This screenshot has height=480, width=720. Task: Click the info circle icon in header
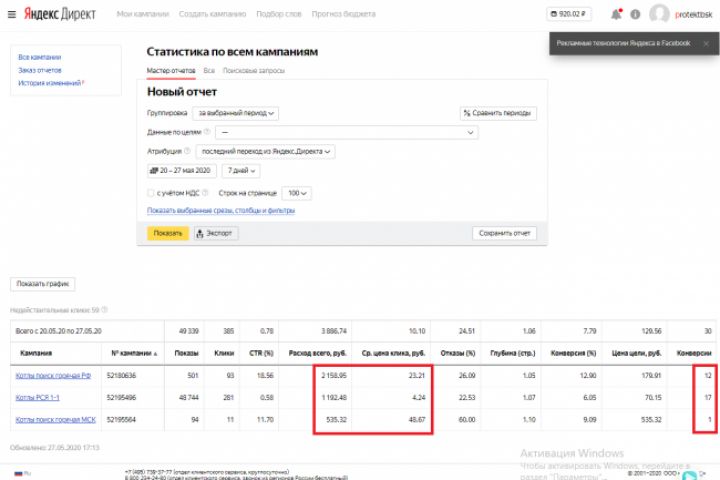(635, 14)
